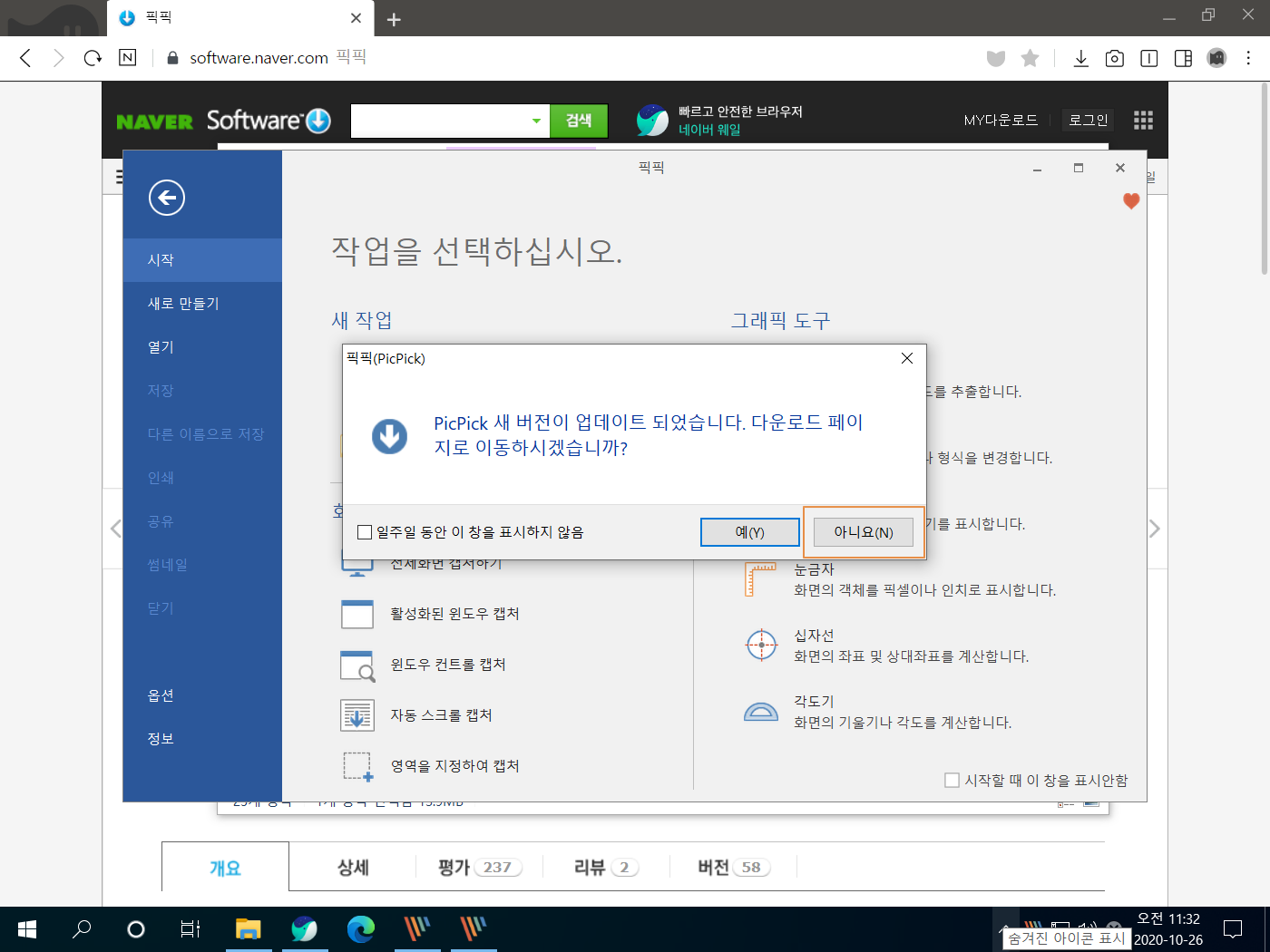This screenshot has height=952, width=1270.
Task: Select '시작' in PicPick sidebar
Action: pyautogui.click(x=202, y=260)
